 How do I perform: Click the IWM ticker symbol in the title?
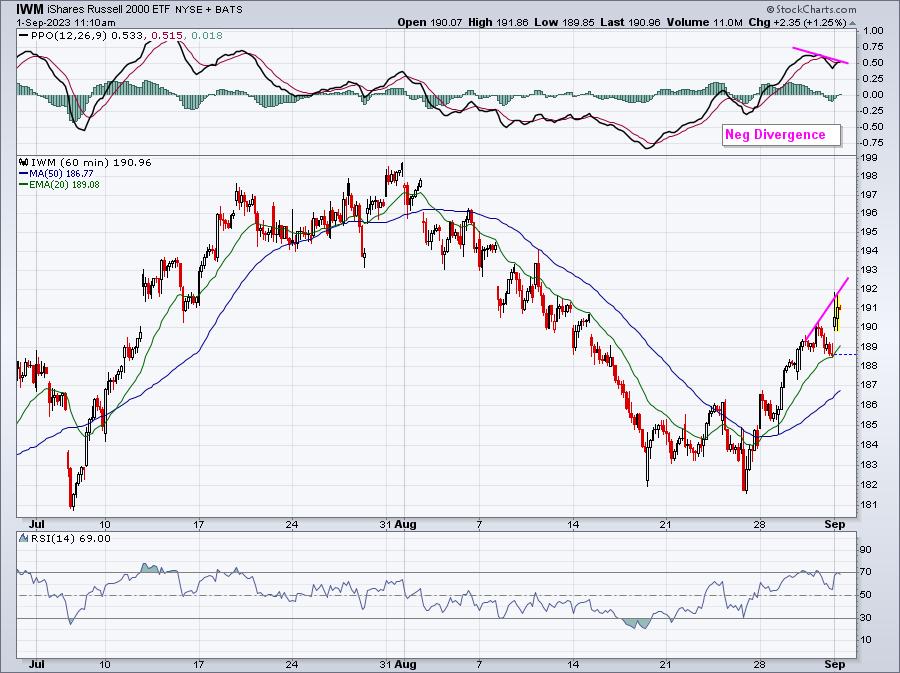coord(29,9)
